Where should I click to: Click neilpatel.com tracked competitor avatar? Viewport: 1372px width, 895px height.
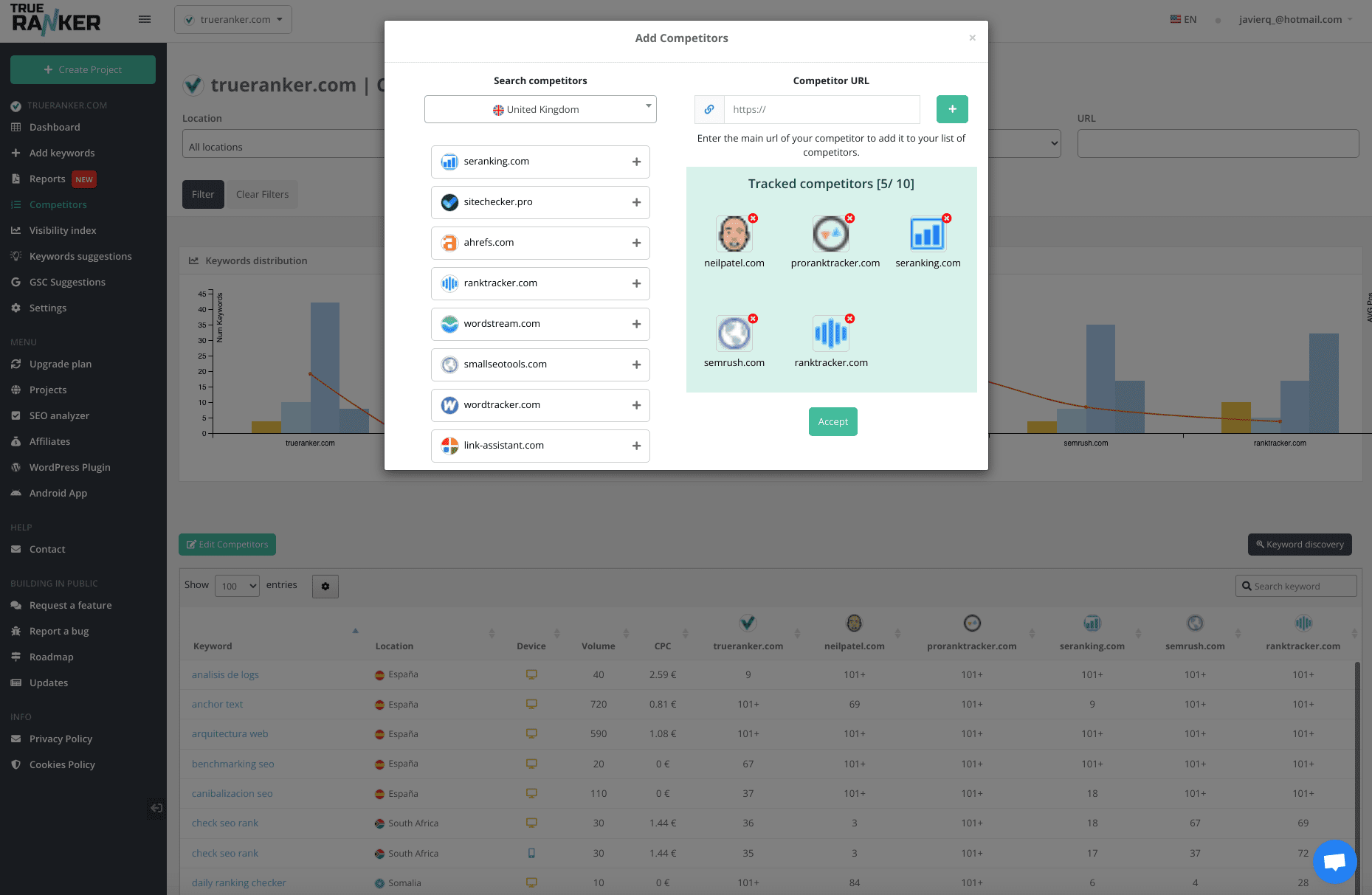click(x=734, y=235)
